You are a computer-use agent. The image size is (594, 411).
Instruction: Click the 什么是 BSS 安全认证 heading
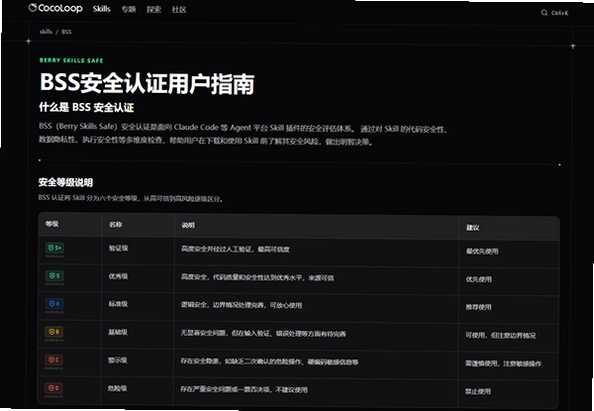click(86, 107)
